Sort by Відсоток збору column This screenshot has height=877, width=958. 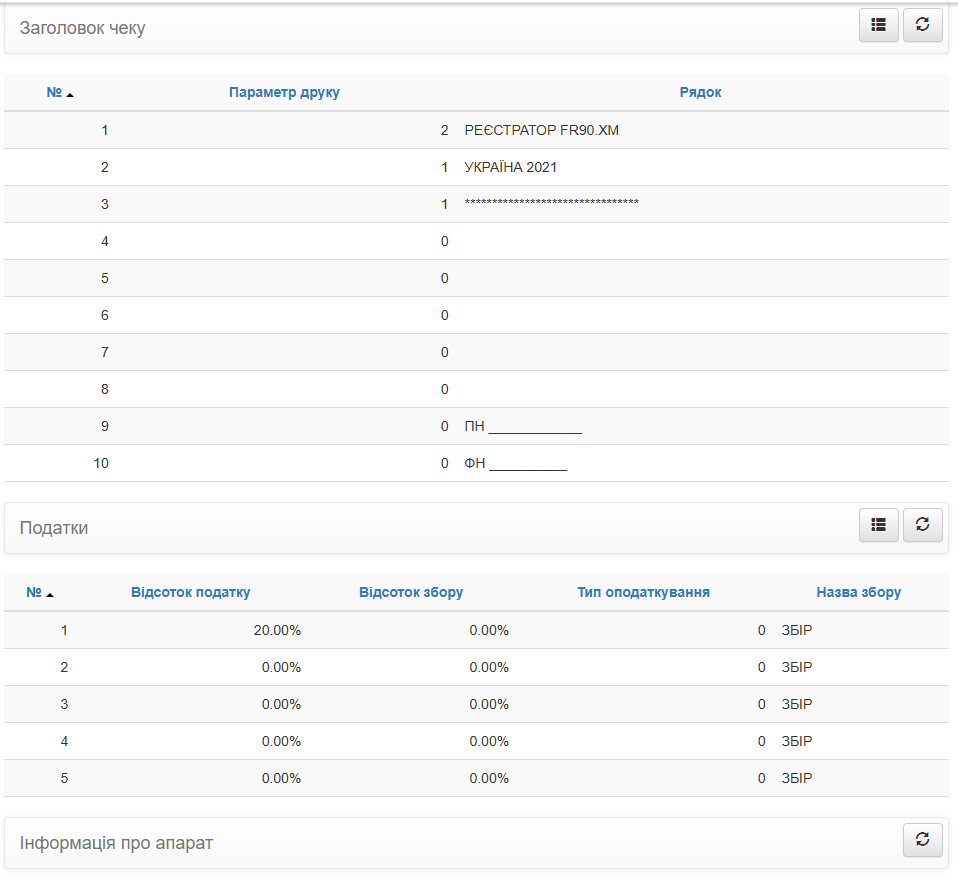[411, 592]
